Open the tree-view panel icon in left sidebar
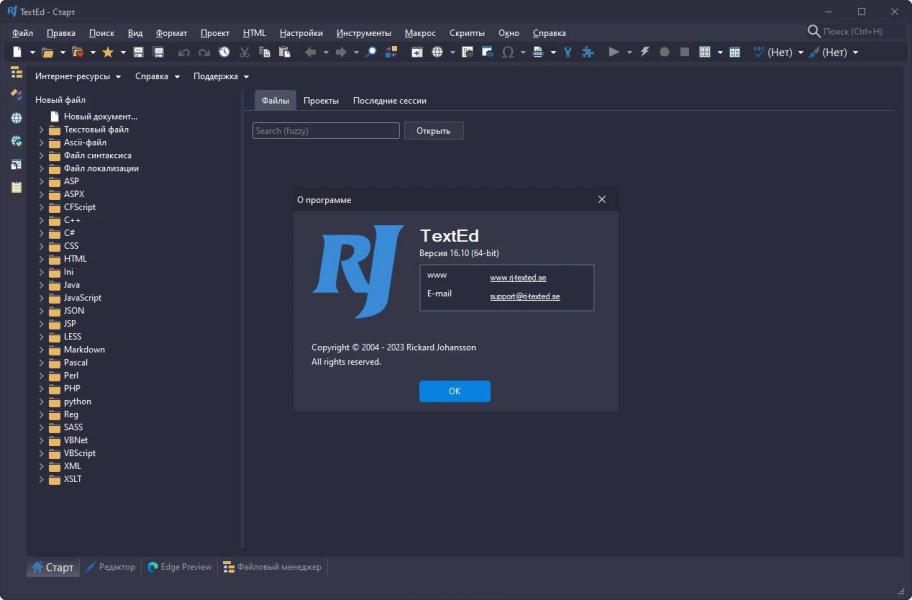The image size is (912, 600). click(16, 73)
